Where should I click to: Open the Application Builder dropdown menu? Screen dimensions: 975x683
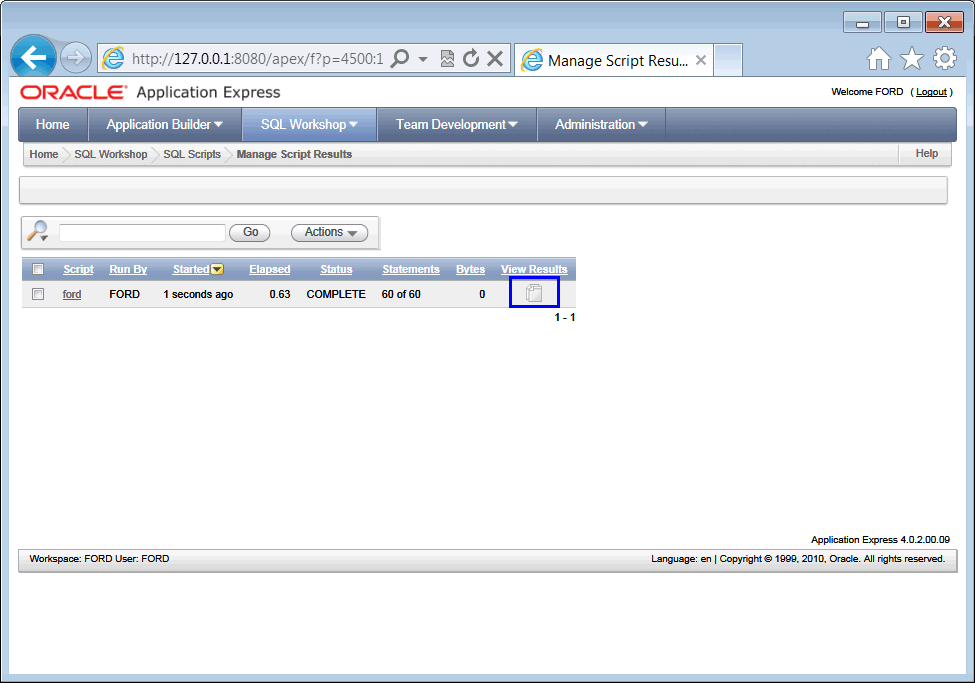click(165, 124)
